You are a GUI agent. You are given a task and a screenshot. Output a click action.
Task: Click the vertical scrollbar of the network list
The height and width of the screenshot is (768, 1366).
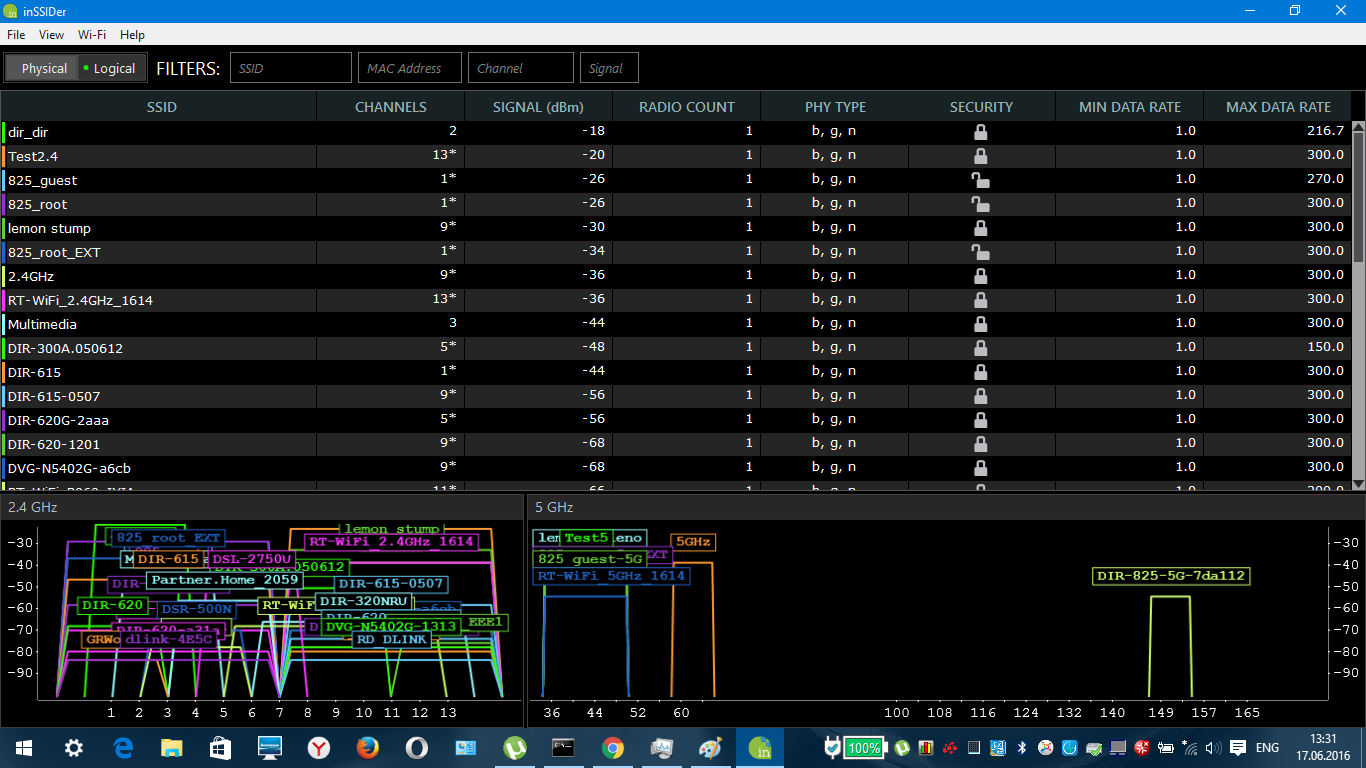coord(1358,300)
